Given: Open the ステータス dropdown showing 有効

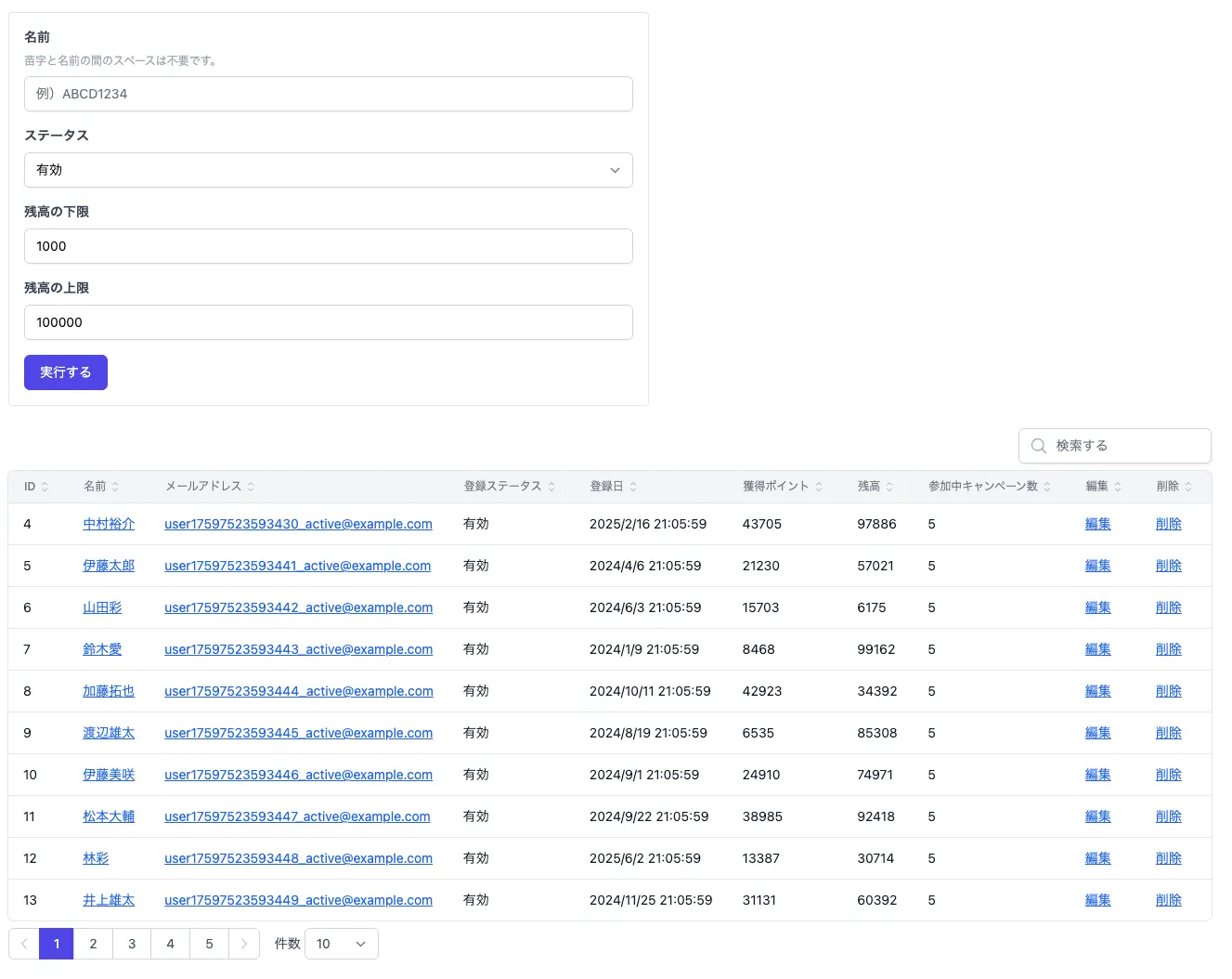Looking at the screenshot, I should (329, 170).
